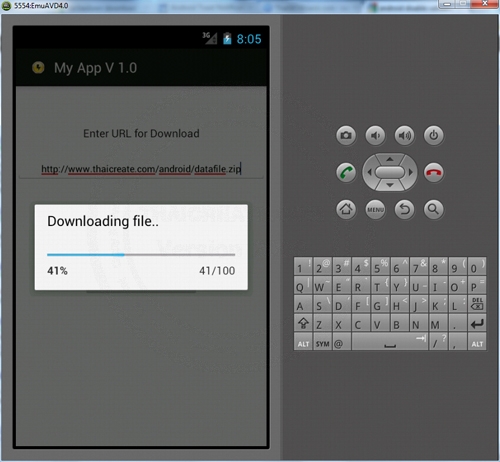Viewport: 500px width, 462px height.
Task: Click the D-pad left arrow
Action: point(369,172)
